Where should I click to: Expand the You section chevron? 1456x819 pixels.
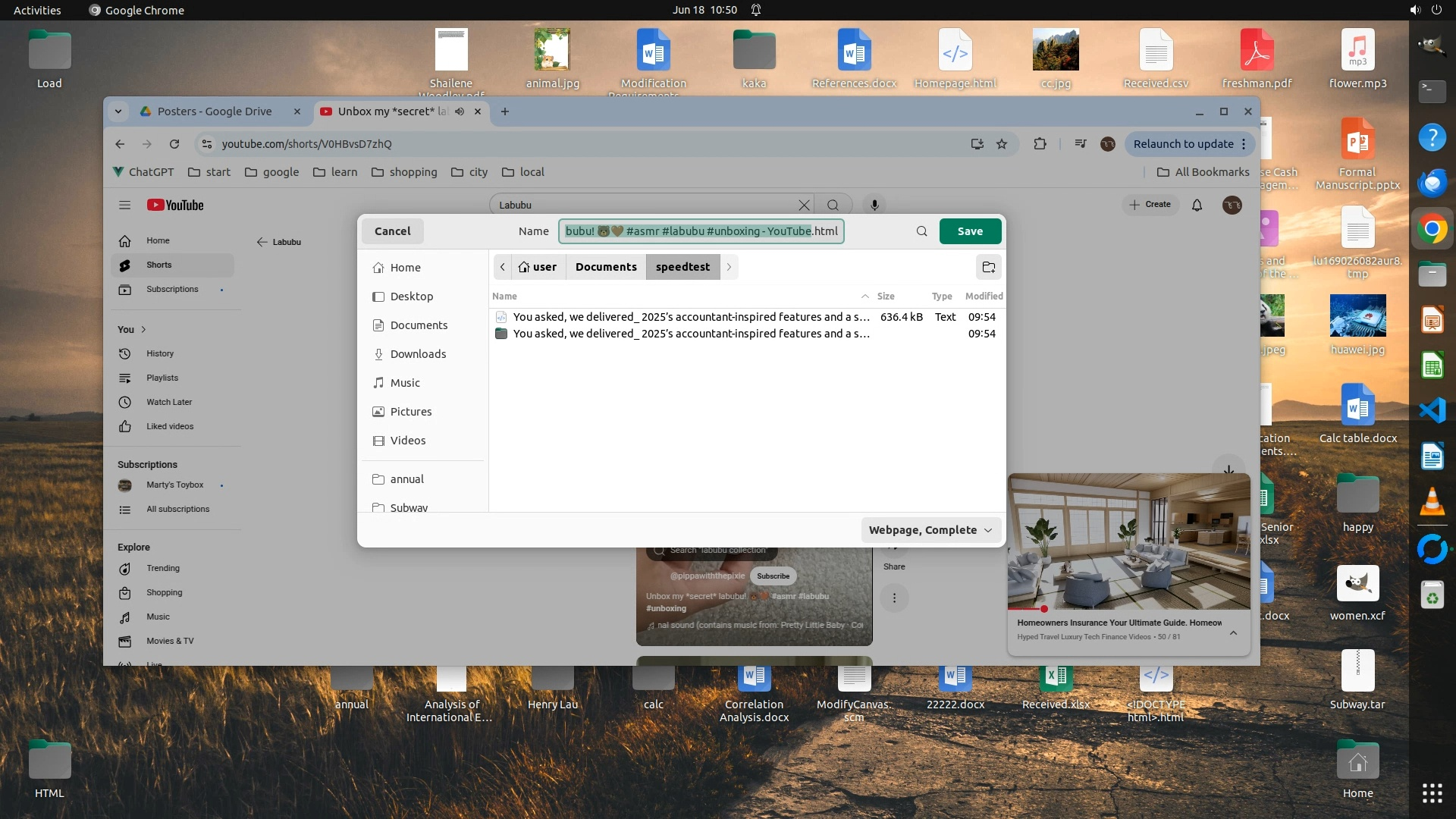(x=143, y=329)
